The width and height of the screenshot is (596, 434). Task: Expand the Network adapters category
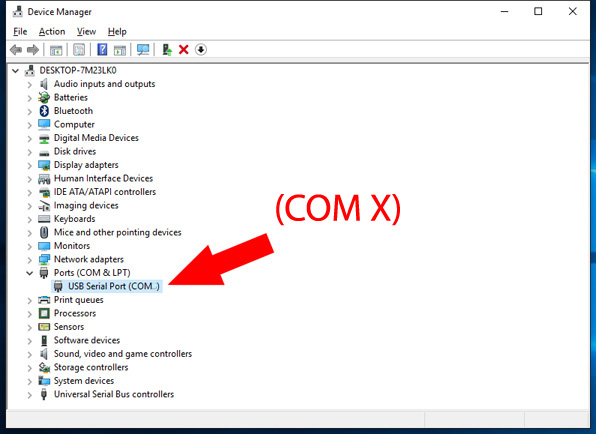[30, 260]
